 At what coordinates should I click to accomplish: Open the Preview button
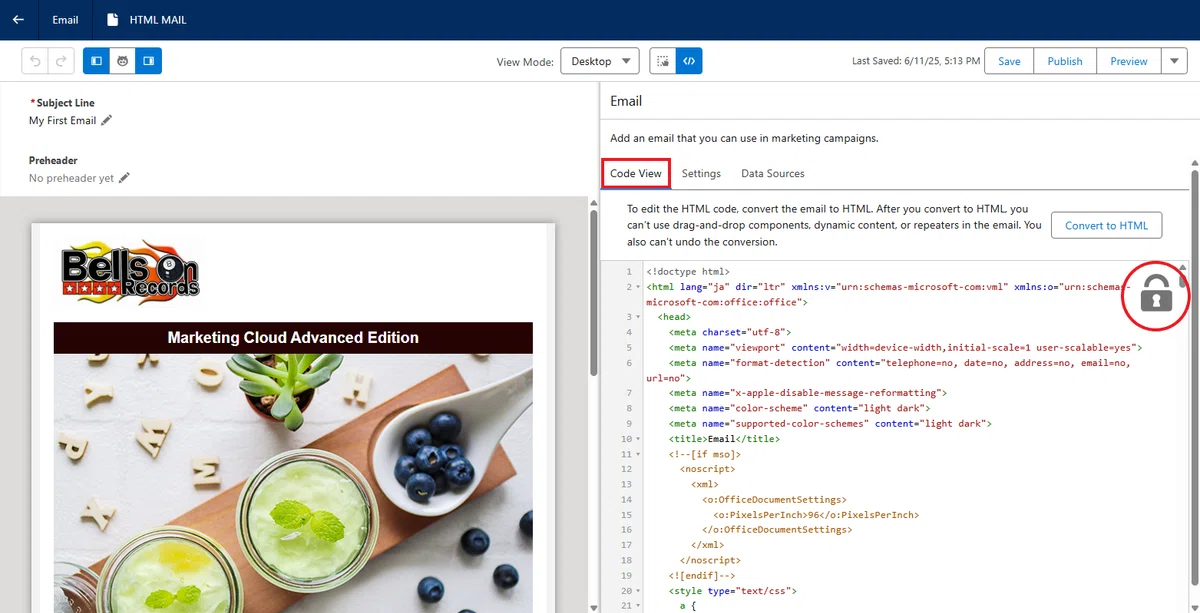point(1129,61)
